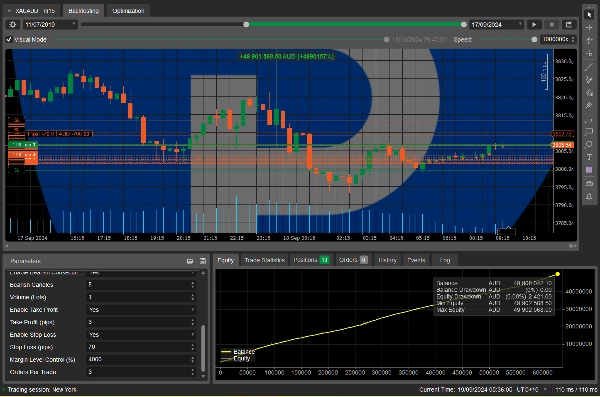Open the Enable Stop Loss dropdown

click(x=141, y=335)
